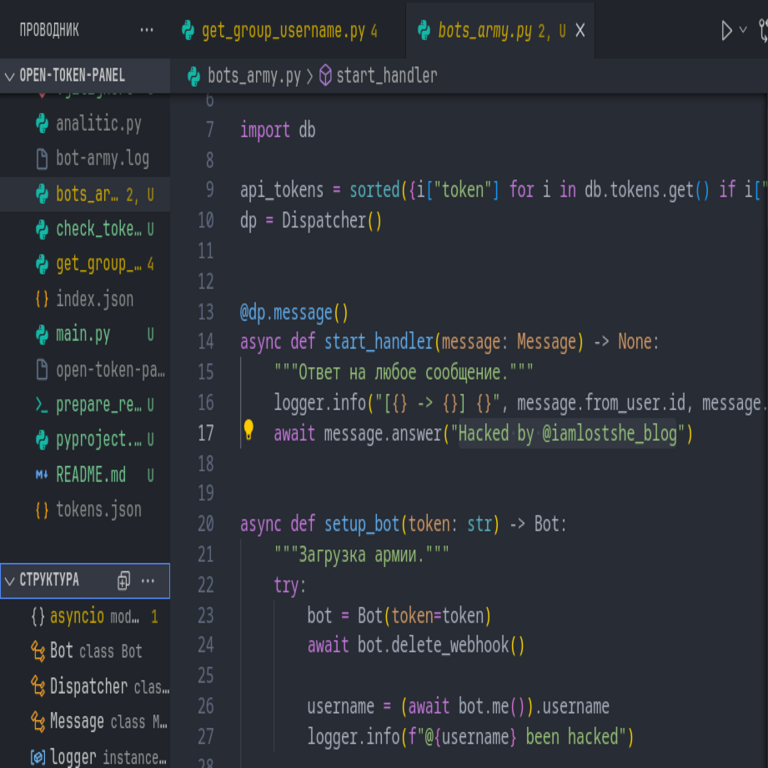Click the collapse-all icon in СТРУКТУРА header
The width and height of the screenshot is (768, 768).
point(124,580)
